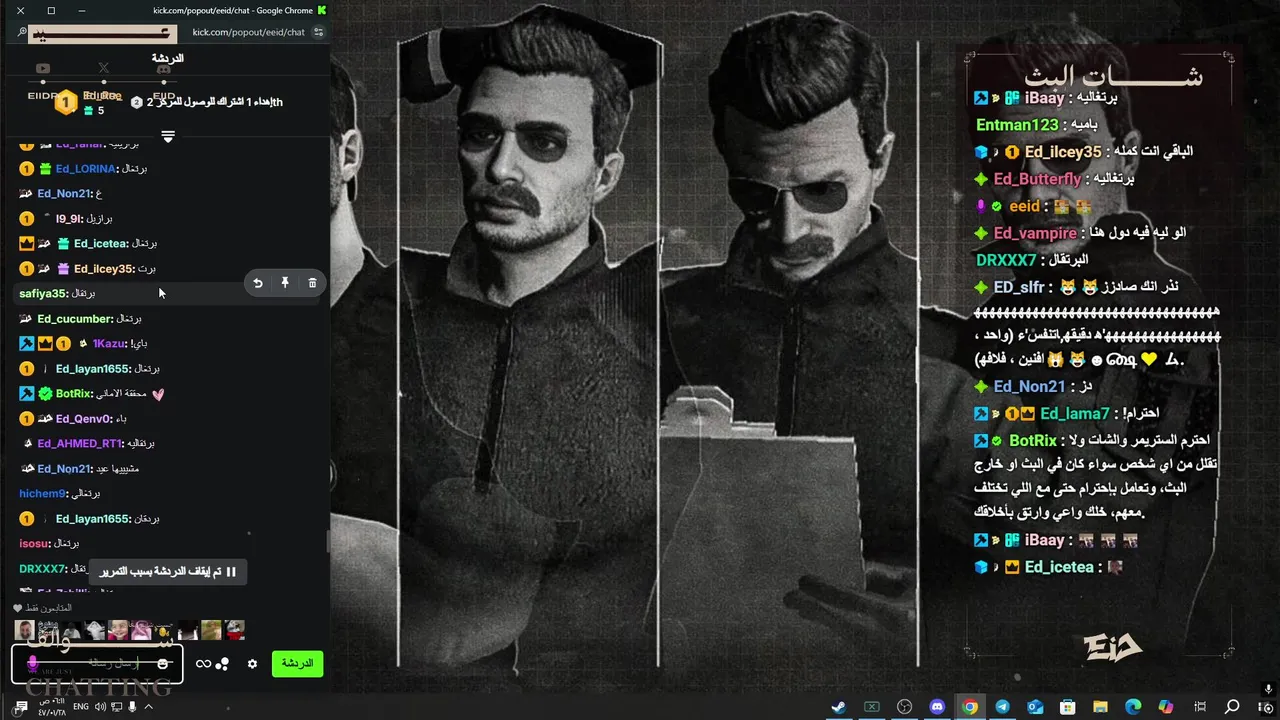Screen dimensions: 1280x720
Task: Open Windows search from the taskbar
Action: (x=1232, y=706)
